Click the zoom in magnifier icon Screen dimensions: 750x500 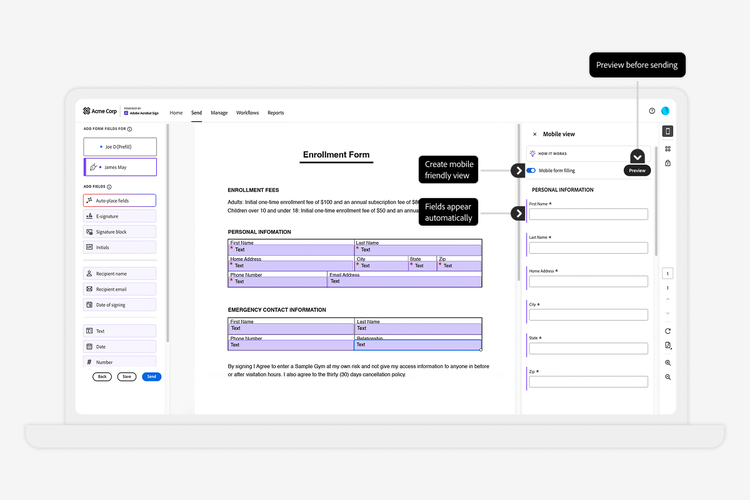[667, 362]
